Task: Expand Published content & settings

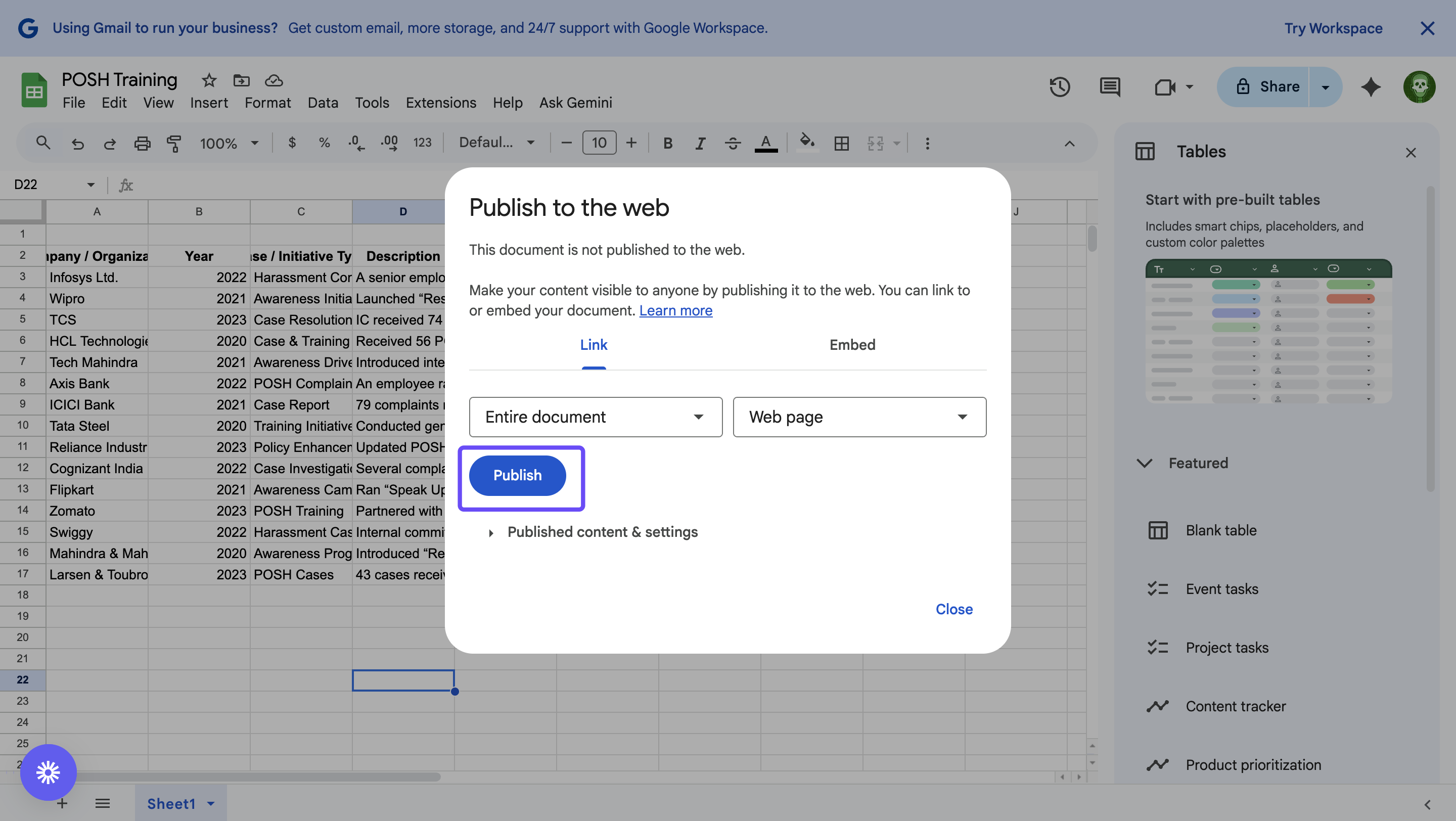Action: point(602,532)
